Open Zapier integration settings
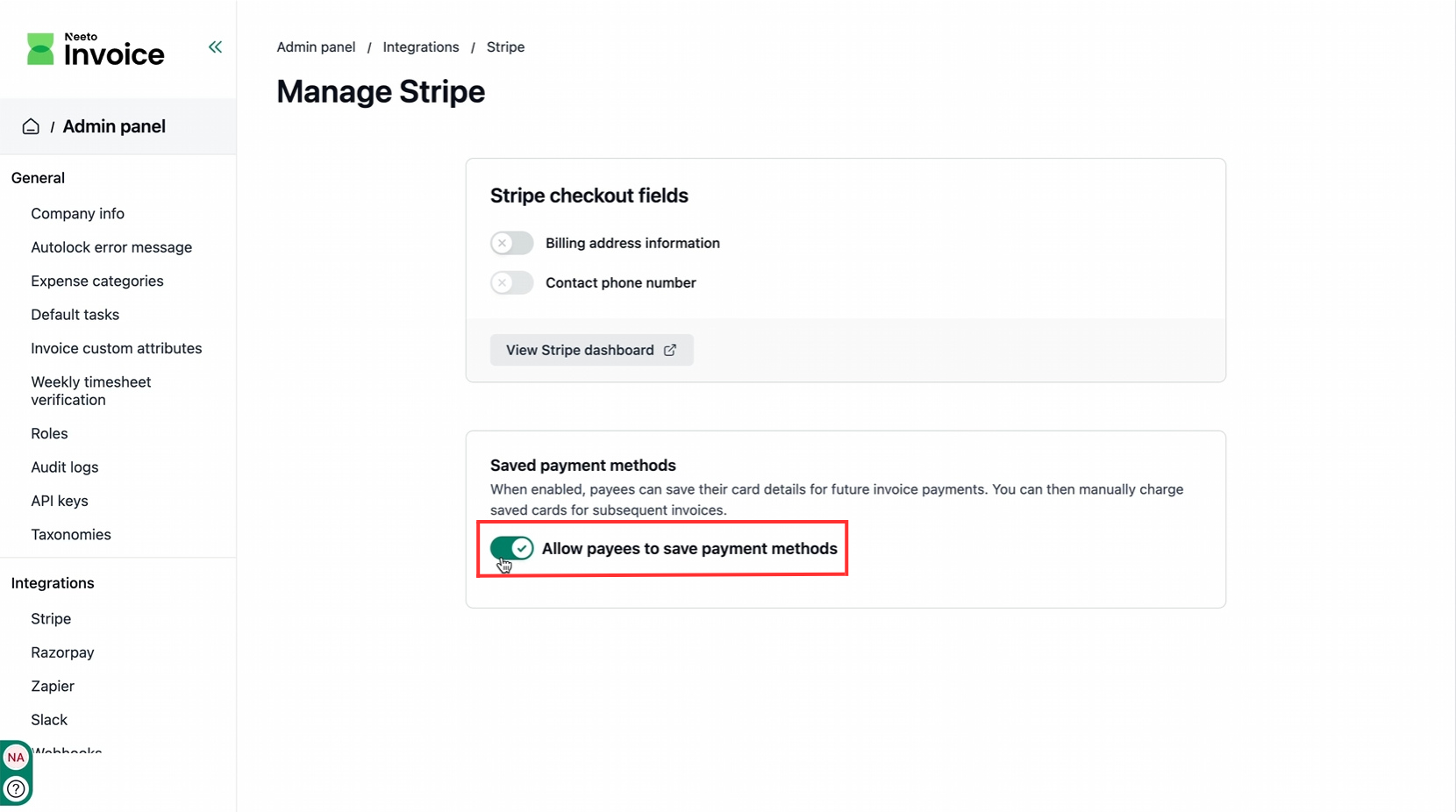The image size is (1456, 812). point(53,686)
